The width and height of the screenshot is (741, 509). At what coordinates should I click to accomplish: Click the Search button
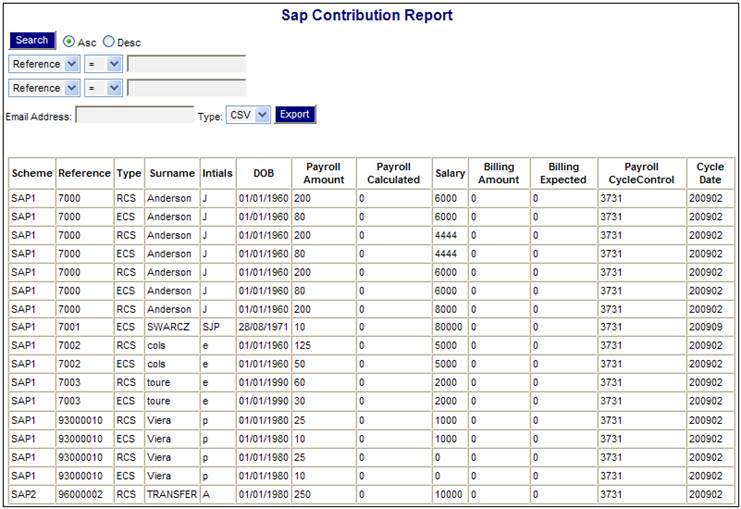coord(32,41)
